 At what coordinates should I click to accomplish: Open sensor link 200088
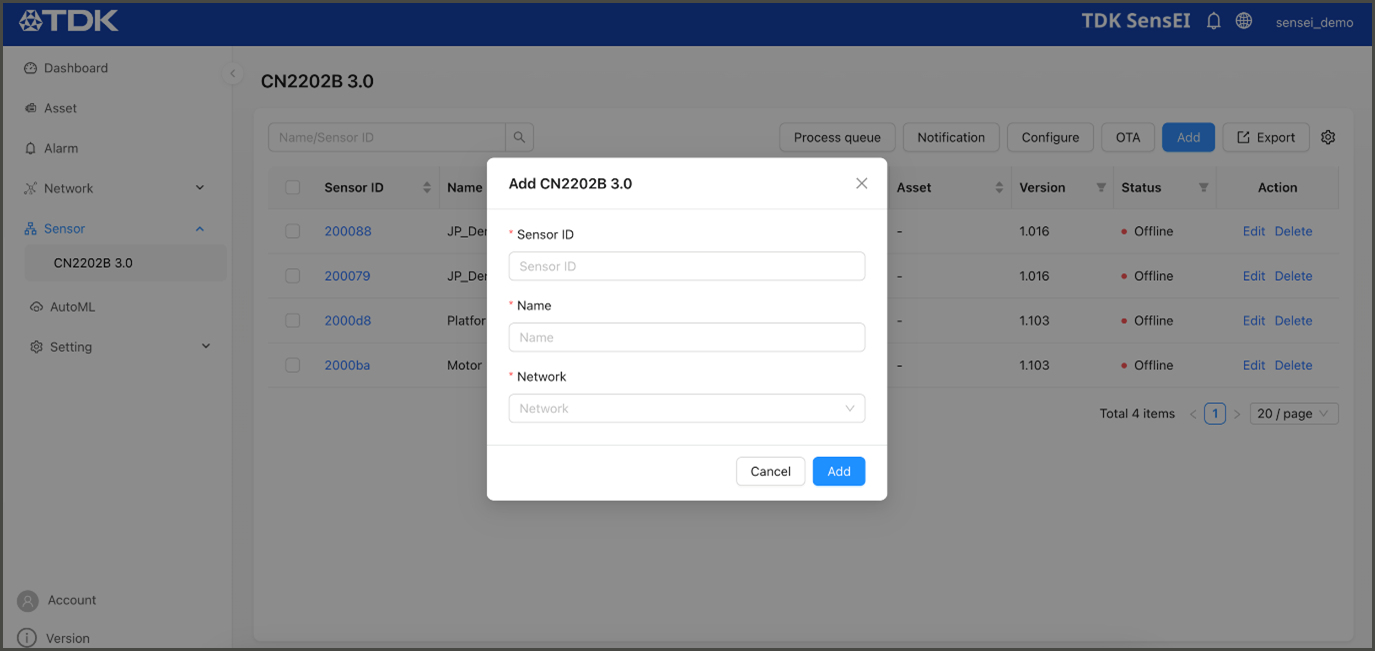348,231
